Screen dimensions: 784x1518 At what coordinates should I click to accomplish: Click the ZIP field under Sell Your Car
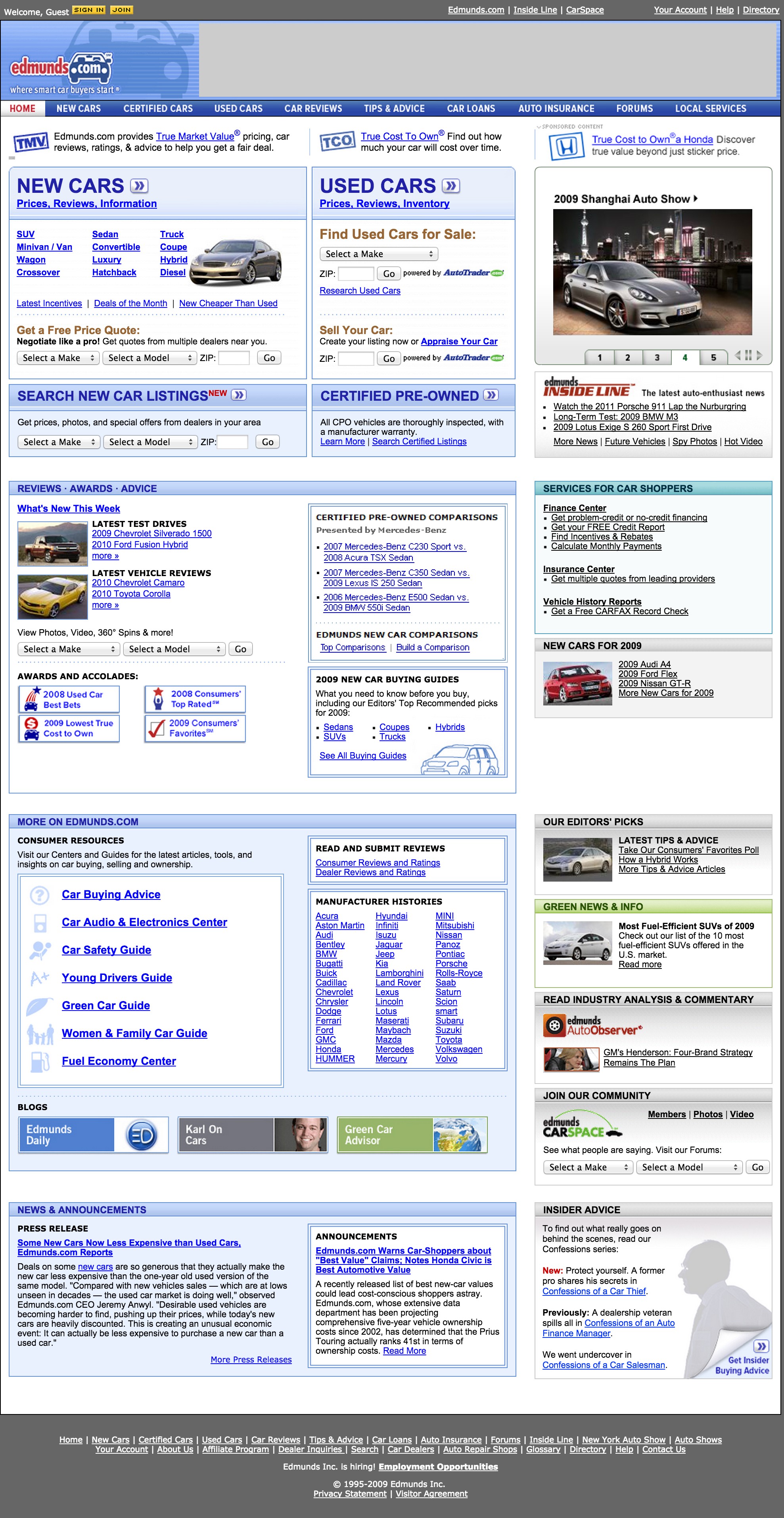coord(356,358)
